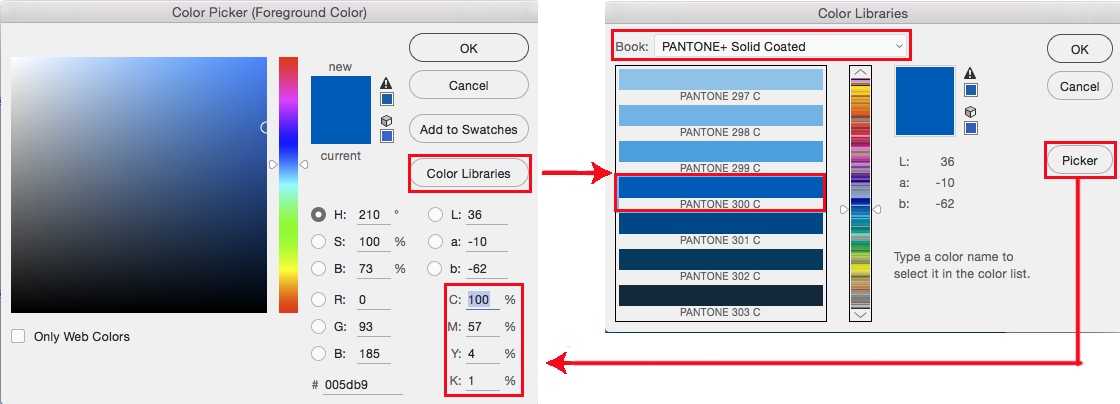
Task: Click gamut-corrected color square in Color Picker
Action: [386, 99]
